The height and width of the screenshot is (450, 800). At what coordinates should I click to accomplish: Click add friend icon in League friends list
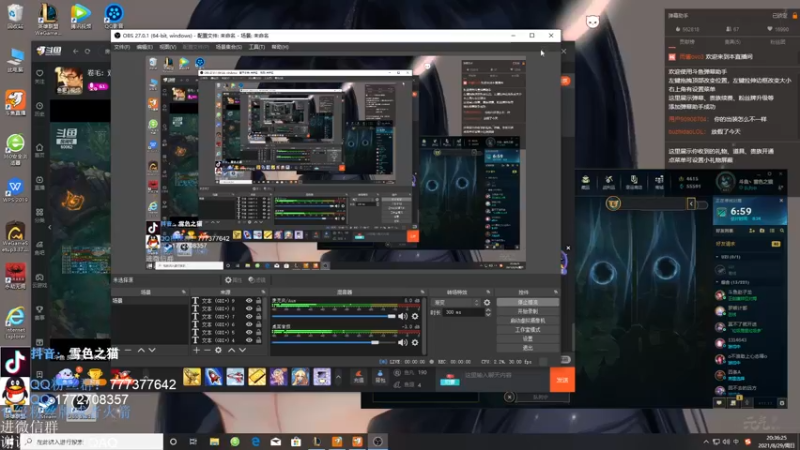(x=752, y=231)
